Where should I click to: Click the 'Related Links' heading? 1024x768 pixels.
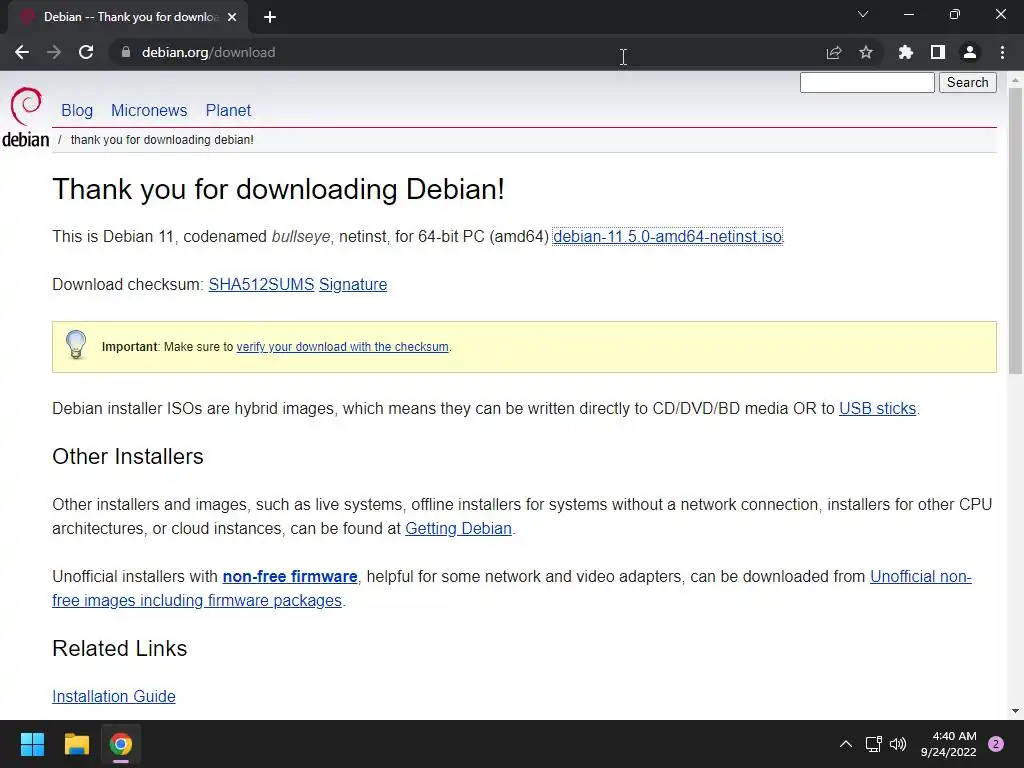pyautogui.click(x=120, y=648)
